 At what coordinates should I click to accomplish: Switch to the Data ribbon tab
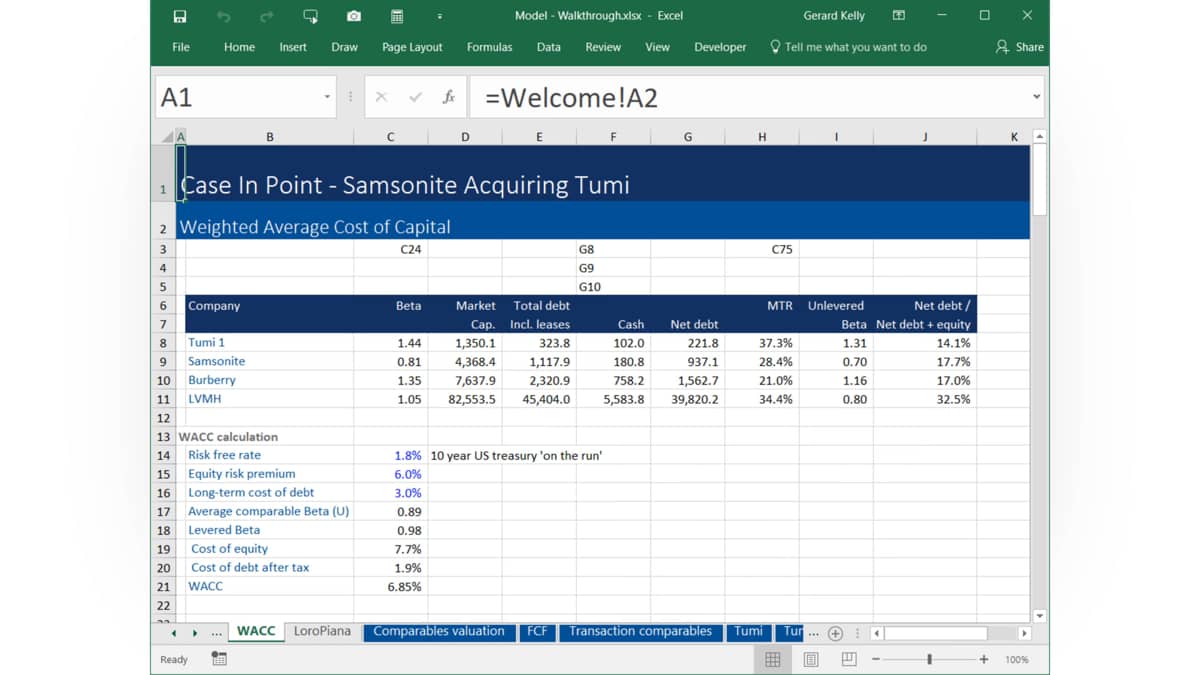[548, 47]
